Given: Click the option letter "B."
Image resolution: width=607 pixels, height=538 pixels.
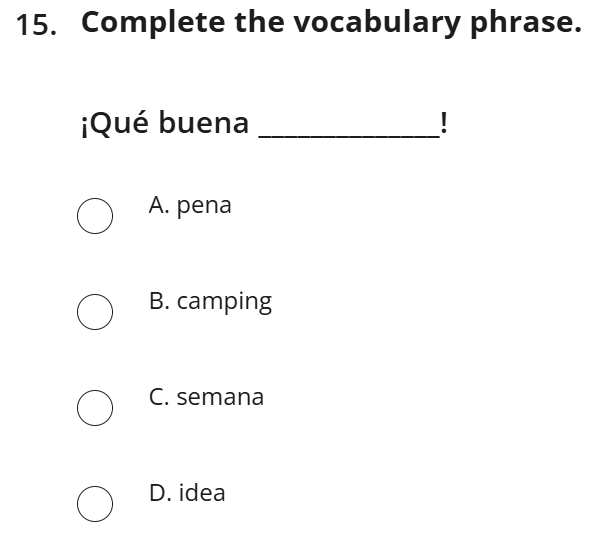Looking at the screenshot, I should [x=159, y=302].
